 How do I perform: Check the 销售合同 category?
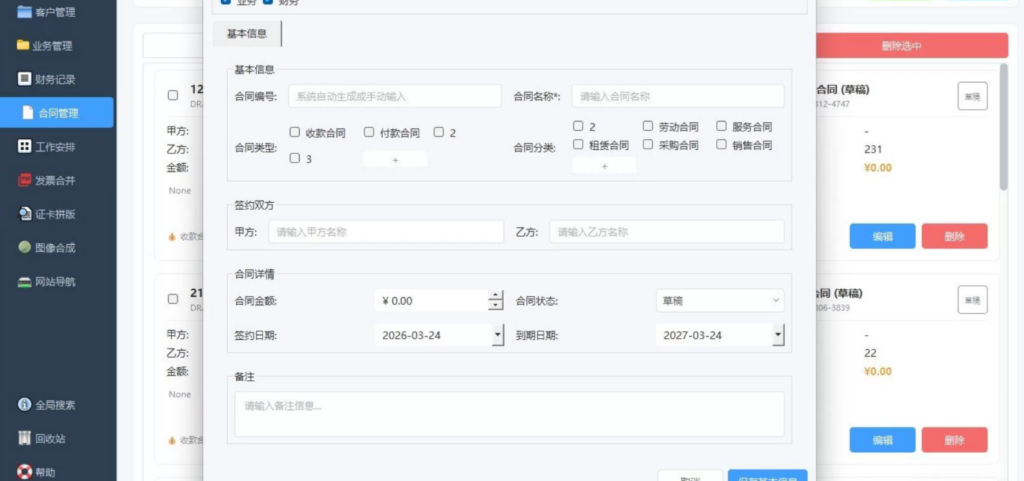tap(722, 144)
